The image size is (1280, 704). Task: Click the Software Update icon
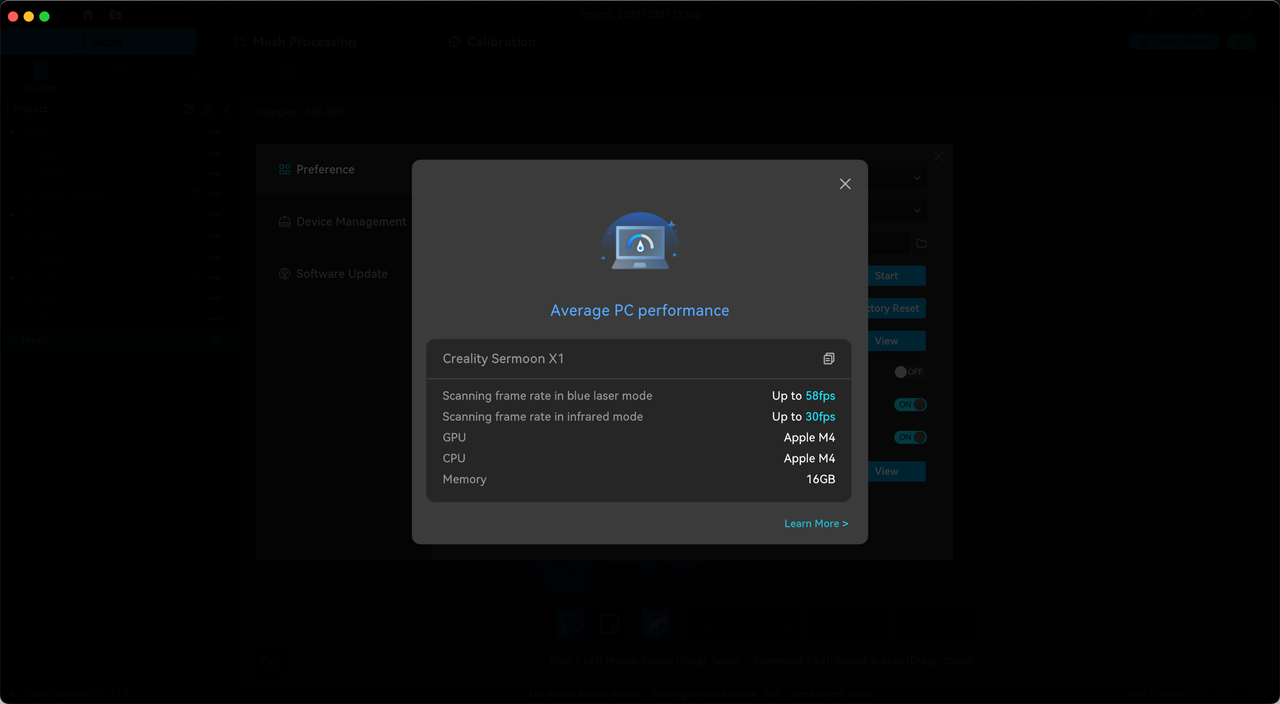point(285,274)
